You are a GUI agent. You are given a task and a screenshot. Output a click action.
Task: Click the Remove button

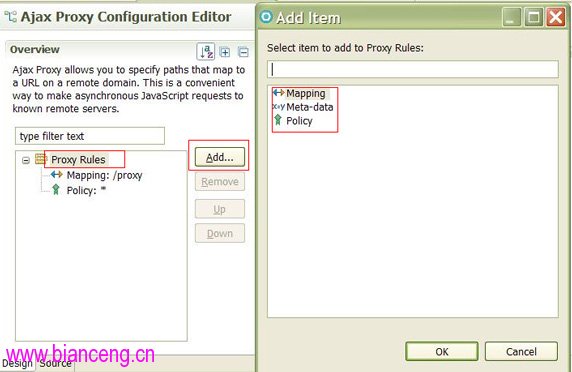[220, 182]
